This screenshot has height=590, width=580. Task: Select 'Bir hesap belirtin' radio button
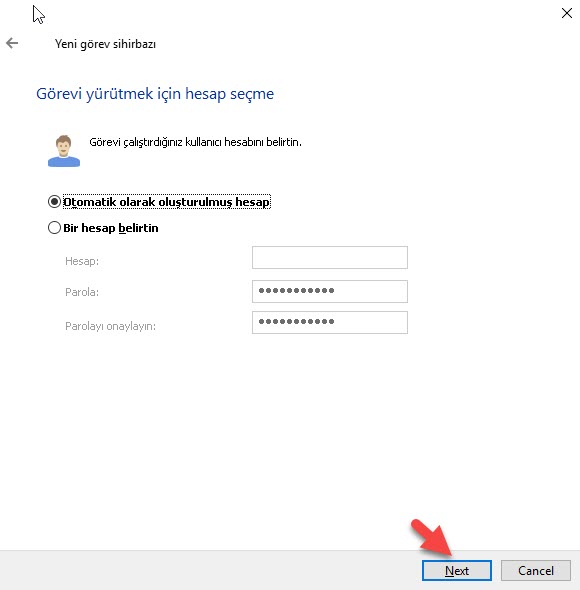54,228
